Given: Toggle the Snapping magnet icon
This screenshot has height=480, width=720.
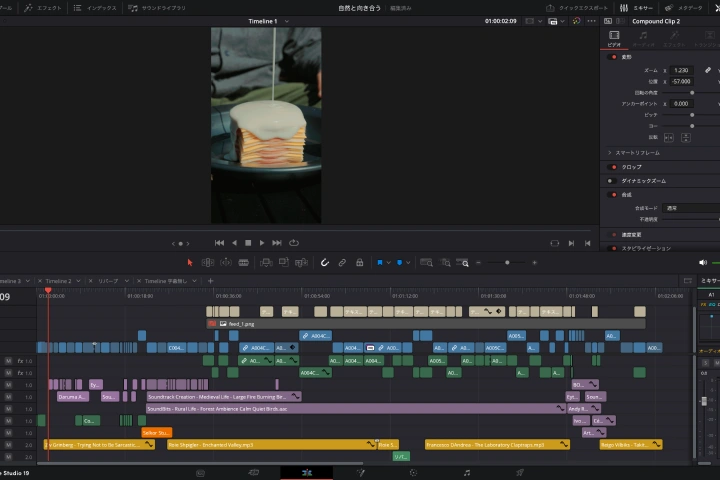Looking at the screenshot, I should click(x=325, y=262).
